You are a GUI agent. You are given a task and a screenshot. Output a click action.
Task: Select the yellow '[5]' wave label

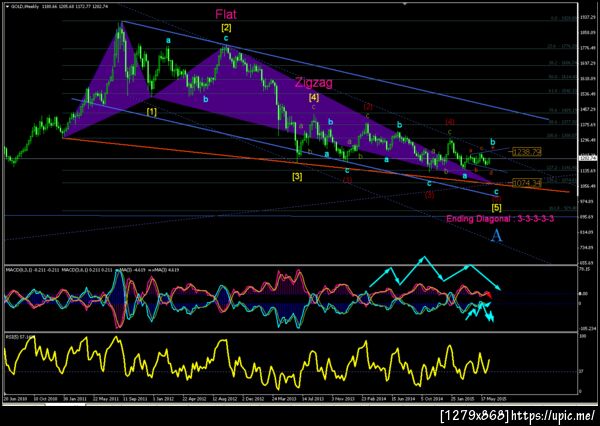(x=496, y=208)
